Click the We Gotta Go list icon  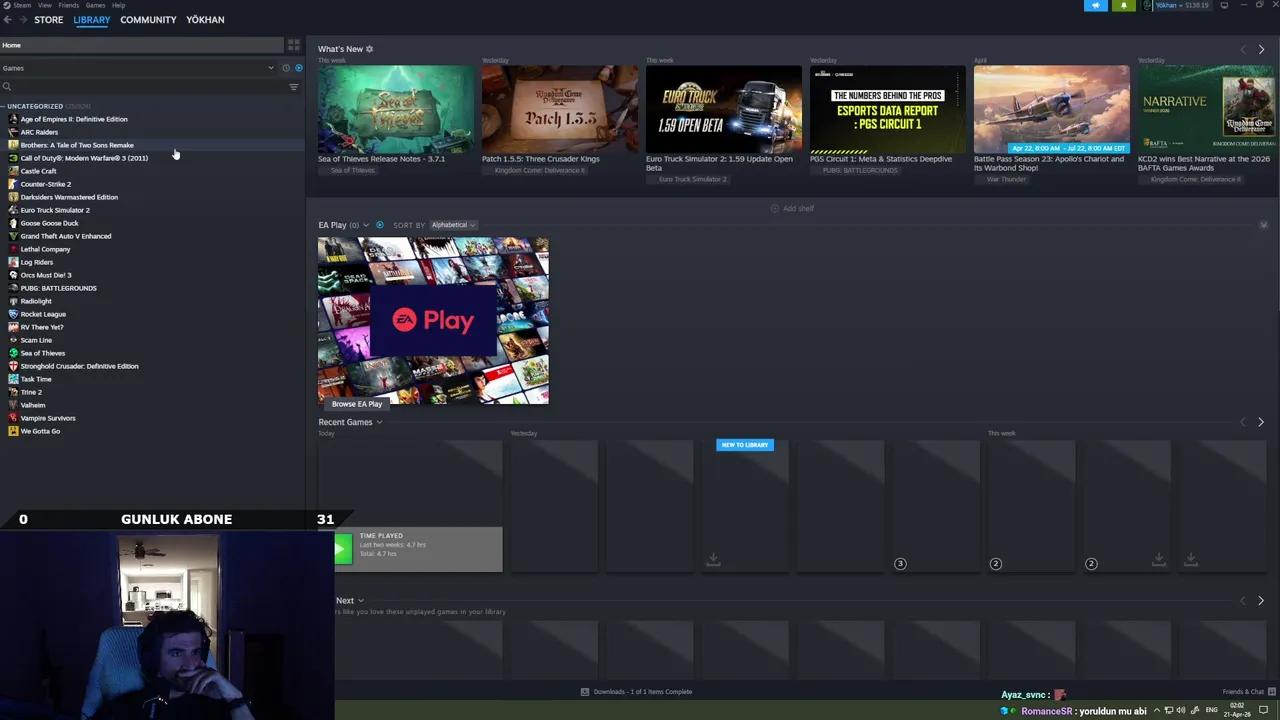13,431
